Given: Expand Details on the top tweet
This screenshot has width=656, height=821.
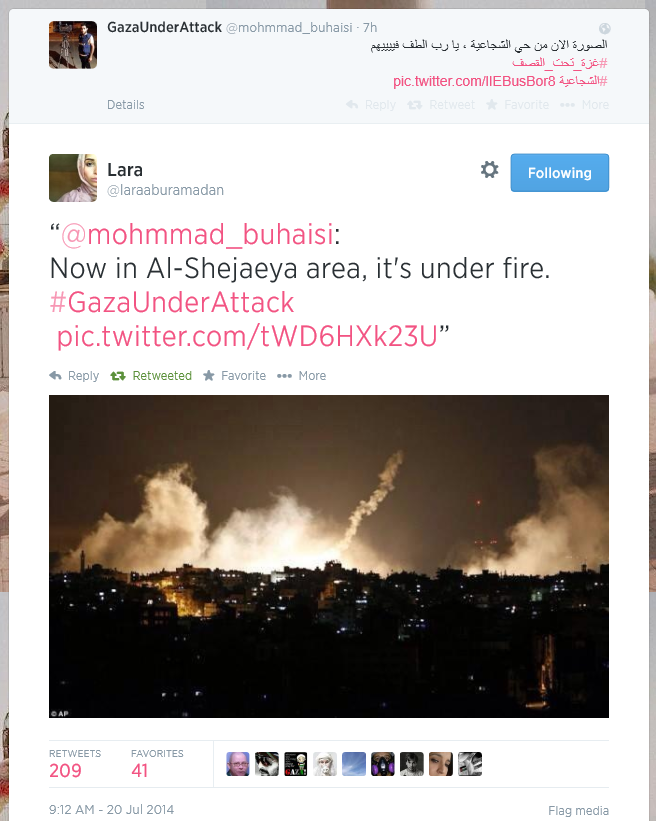Looking at the screenshot, I should click(126, 105).
